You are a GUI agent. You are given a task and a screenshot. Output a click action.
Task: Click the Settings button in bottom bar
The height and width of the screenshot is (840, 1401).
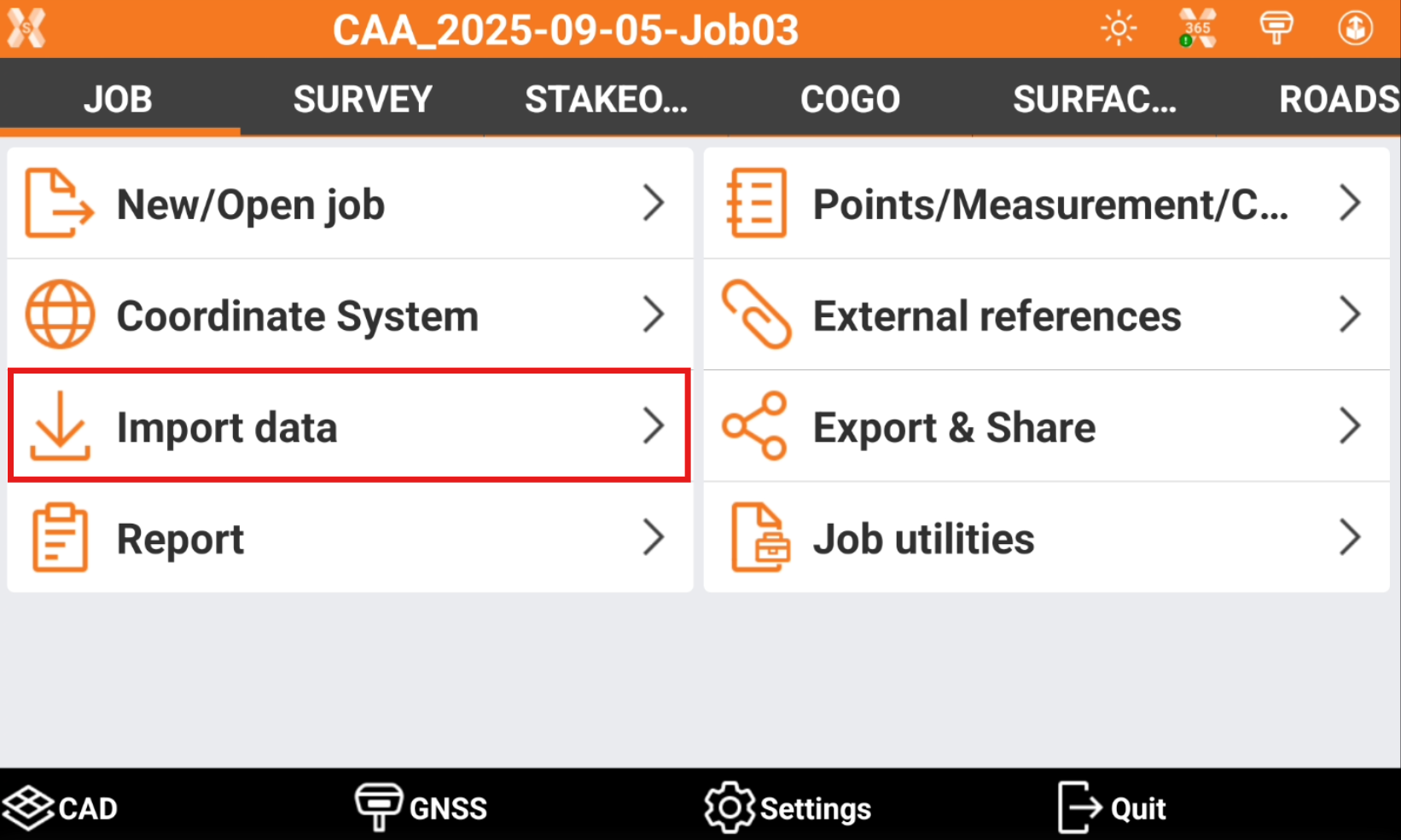[x=788, y=808]
